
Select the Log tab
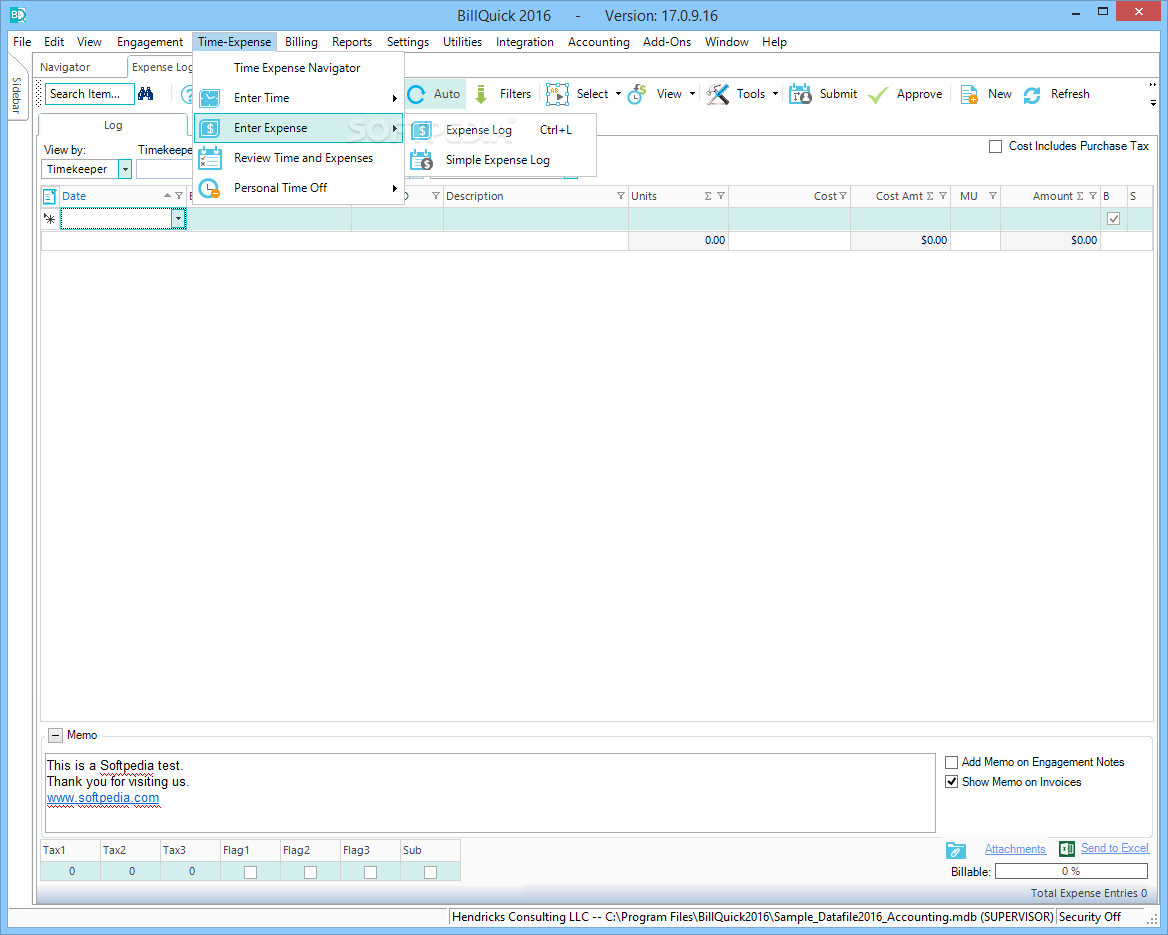[112, 125]
